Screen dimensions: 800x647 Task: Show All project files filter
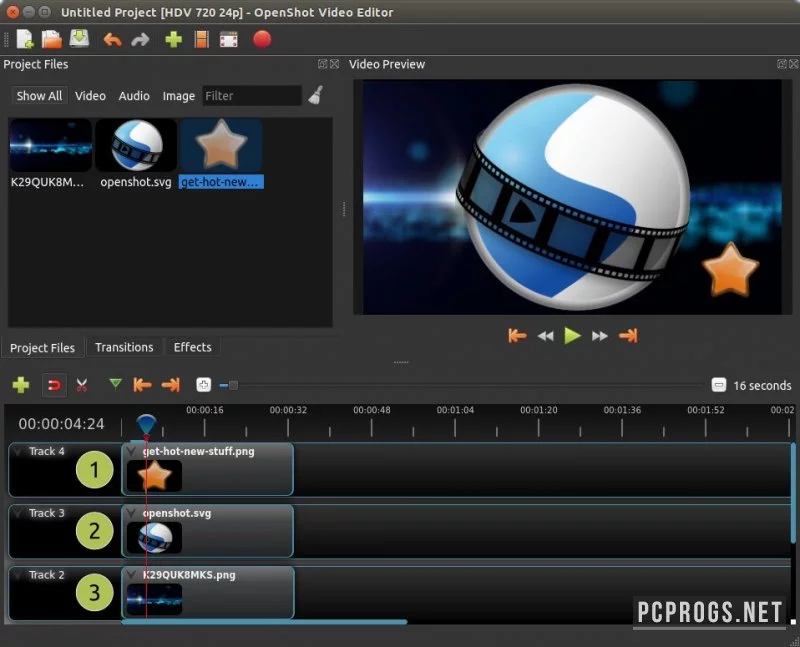coord(39,95)
